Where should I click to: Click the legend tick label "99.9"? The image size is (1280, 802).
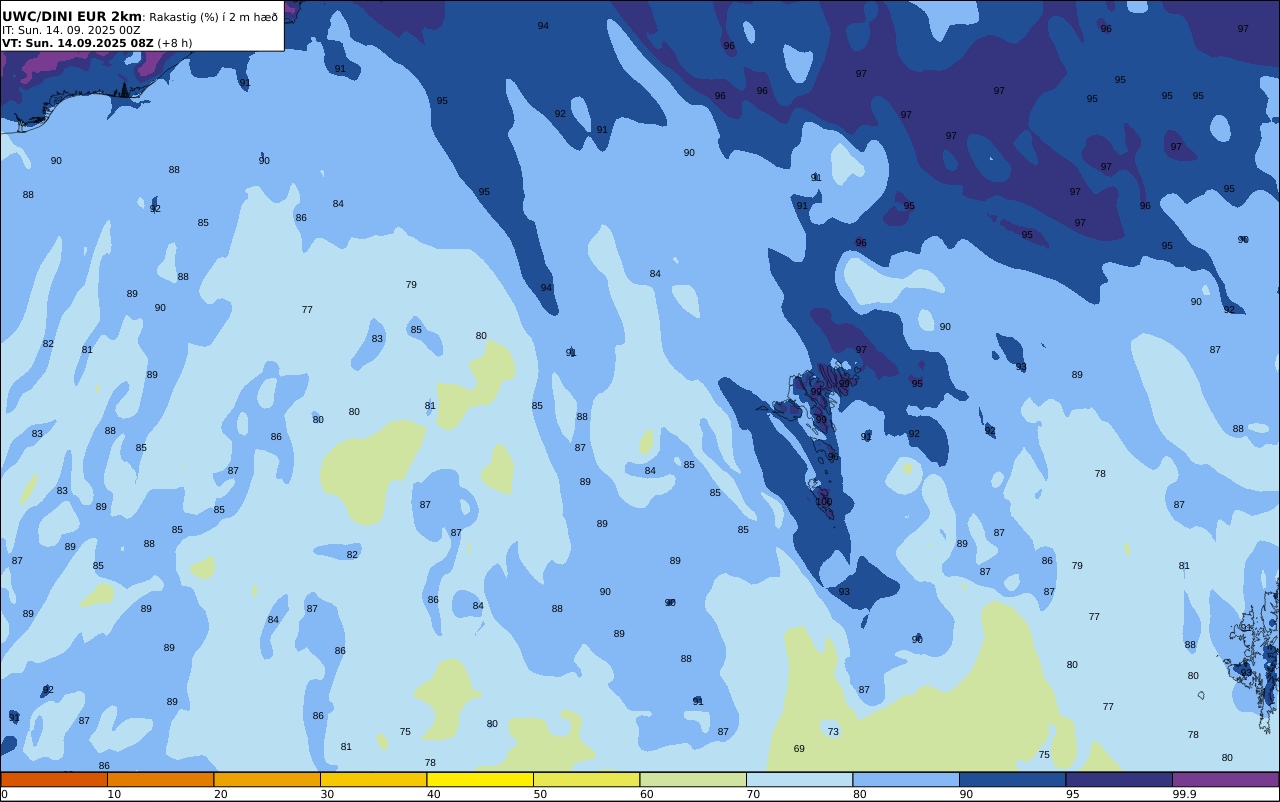[1184, 794]
